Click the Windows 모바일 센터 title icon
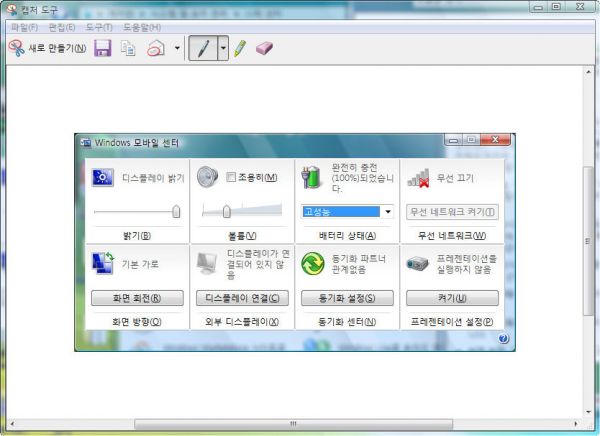Image resolution: width=600 pixels, height=436 pixels. tap(86, 143)
